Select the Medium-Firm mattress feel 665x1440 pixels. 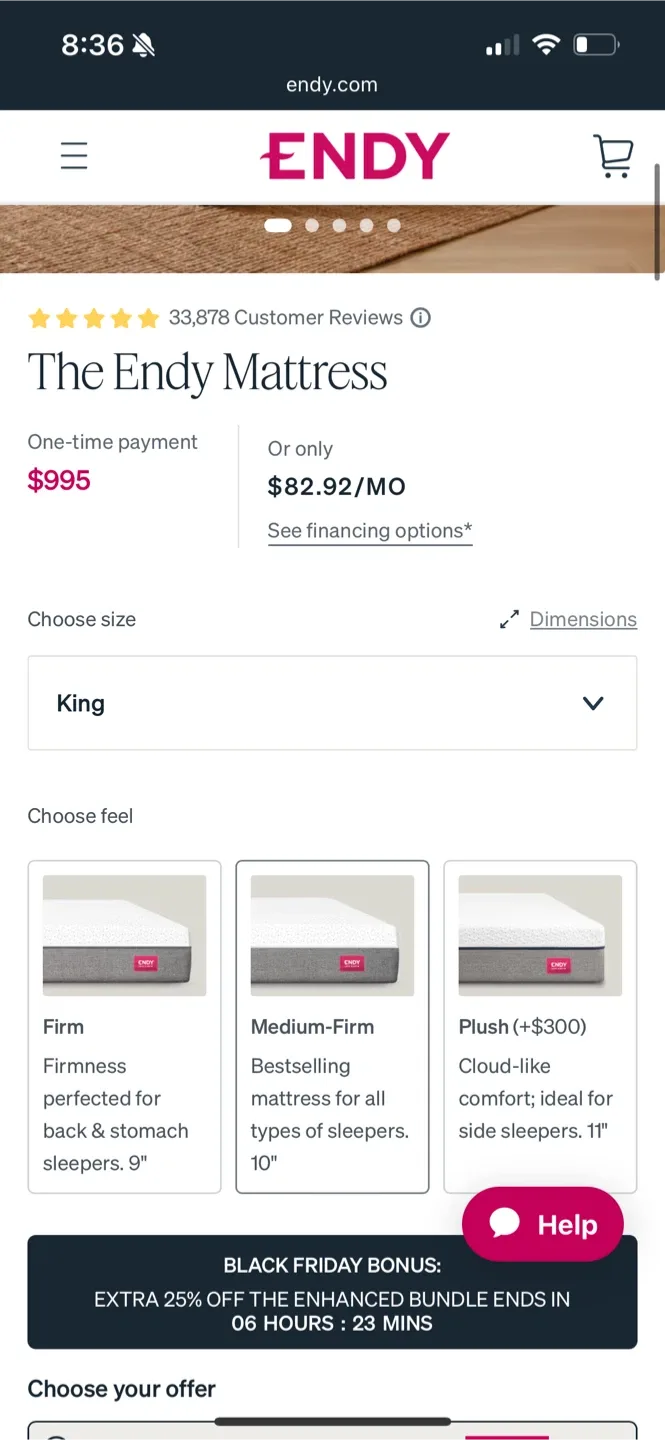point(332,1027)
